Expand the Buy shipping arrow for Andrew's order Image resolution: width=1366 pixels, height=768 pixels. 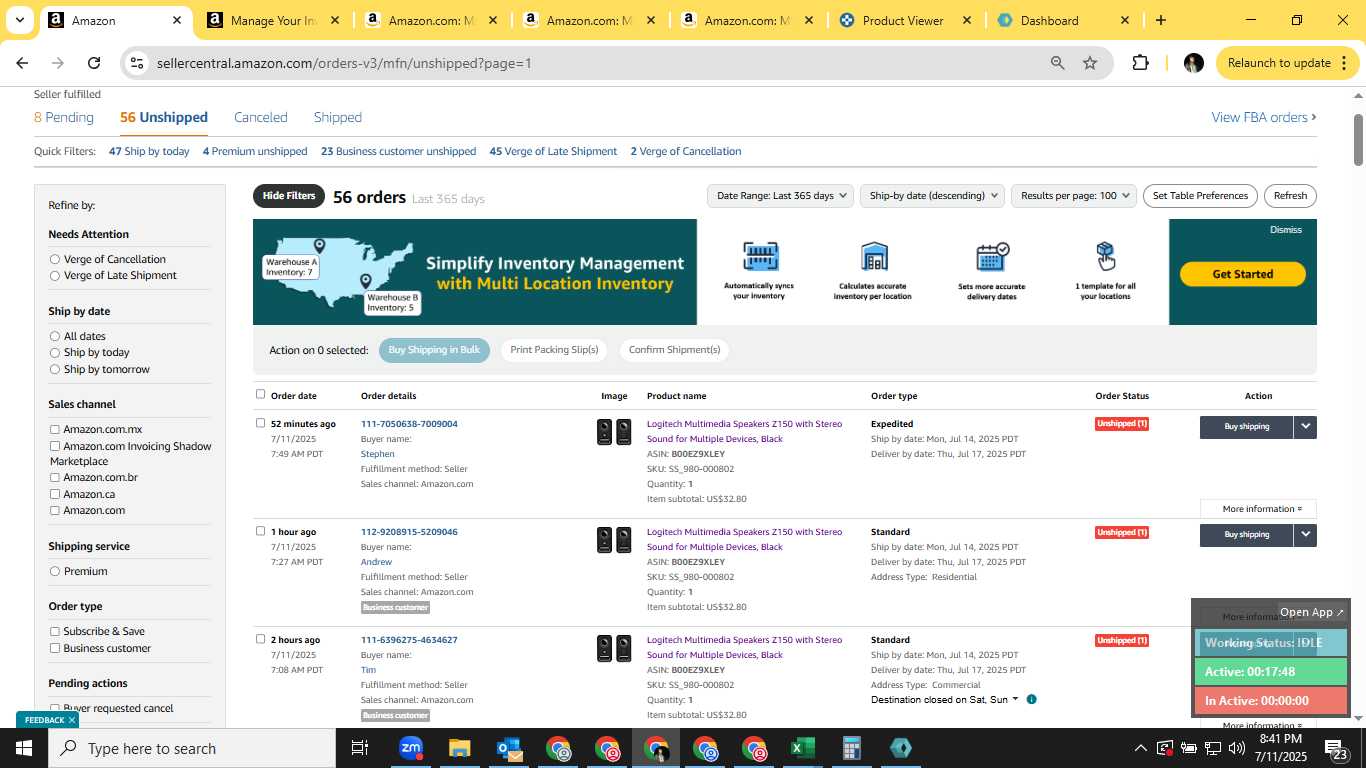tap(1305, 535)
